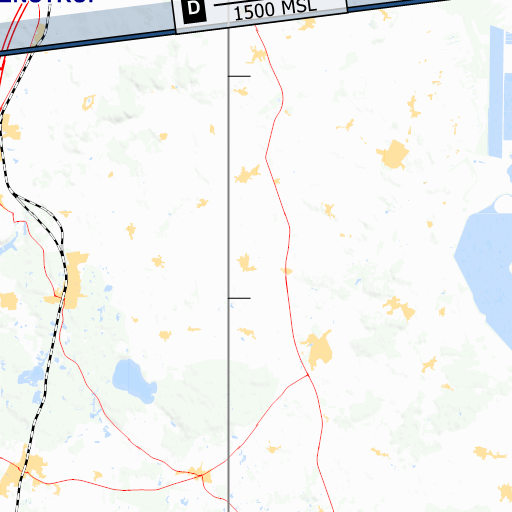Select the largest town in the upper right
Screen dimensions: 512x512
point(393,155)
